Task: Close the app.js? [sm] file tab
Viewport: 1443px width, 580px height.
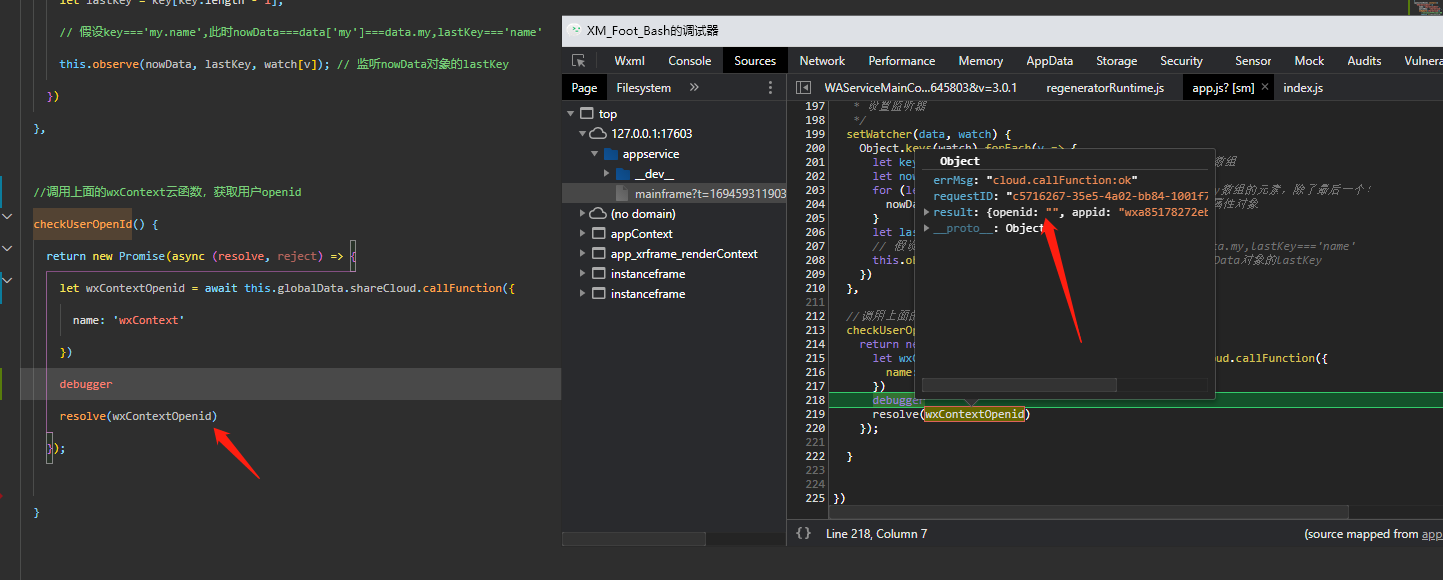Action: [1265, 87]
